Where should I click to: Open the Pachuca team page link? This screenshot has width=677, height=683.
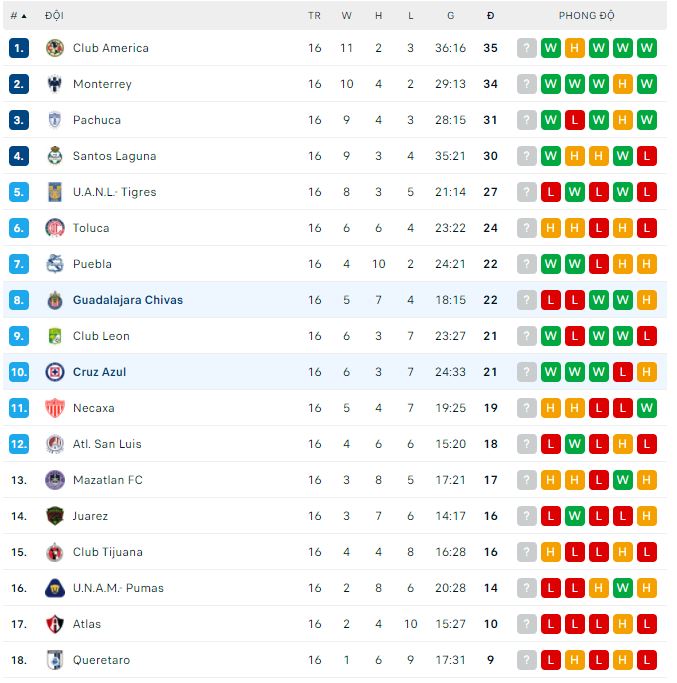(x=96, y=120)
